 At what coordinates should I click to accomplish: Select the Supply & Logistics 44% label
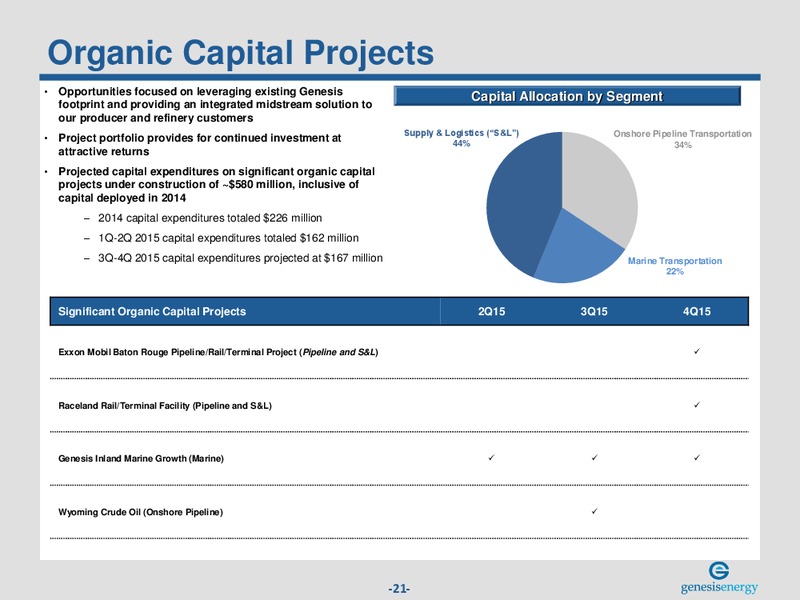[461, 138]
